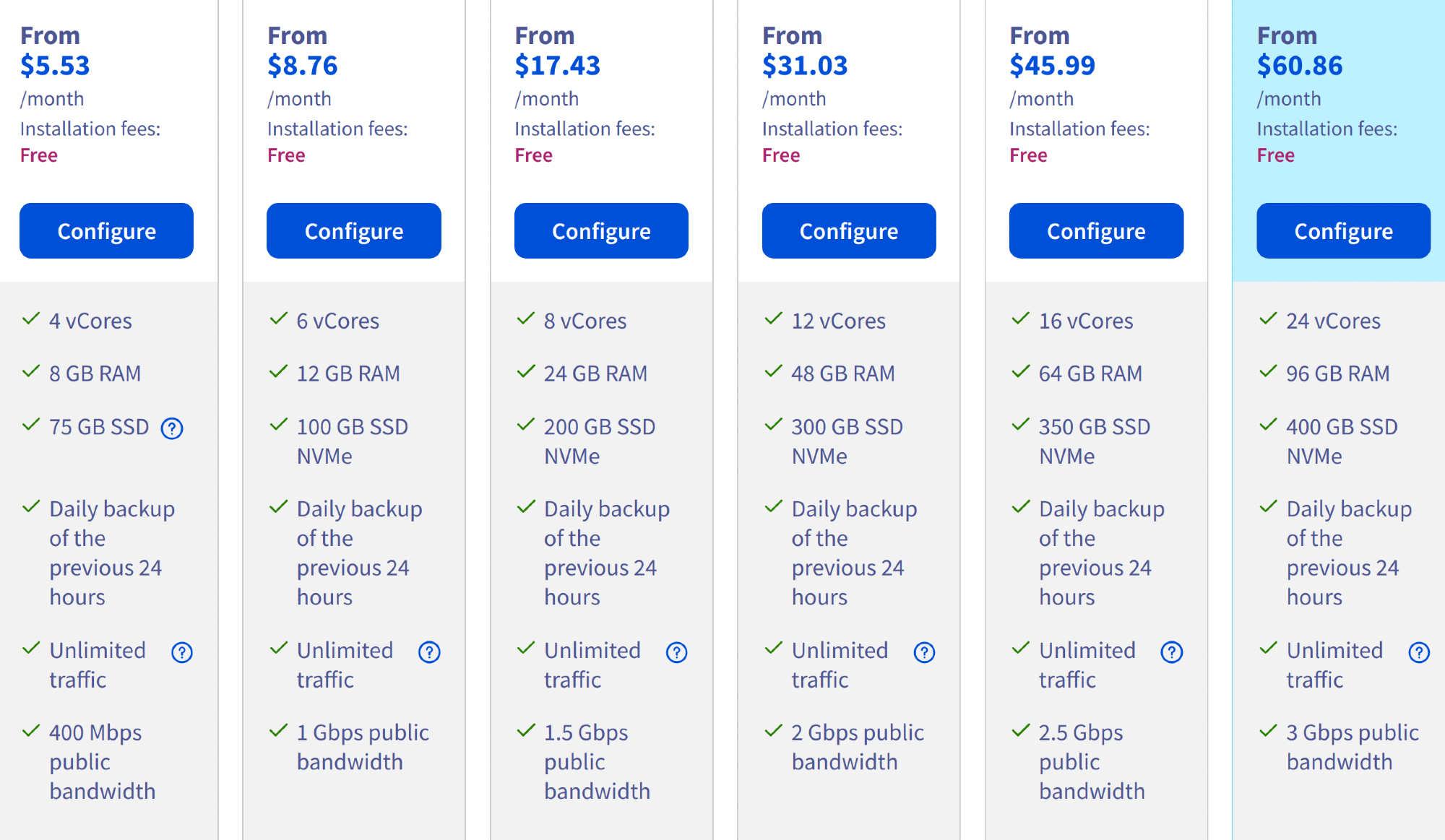This screenshot has height=840, width=1445.
Task: Open Unlimited traffic help in $31.03 plan
Action: coord(924,652)
